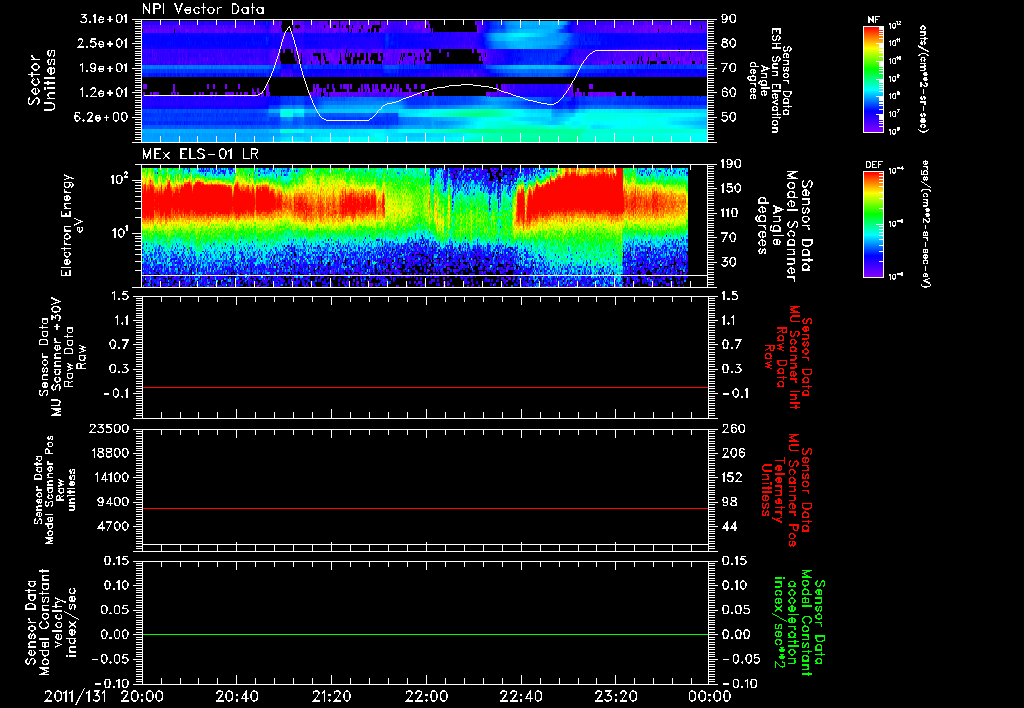Click the "18800" scanner position tick
The height and width of the screenshot is (708, 1024).
108,453
